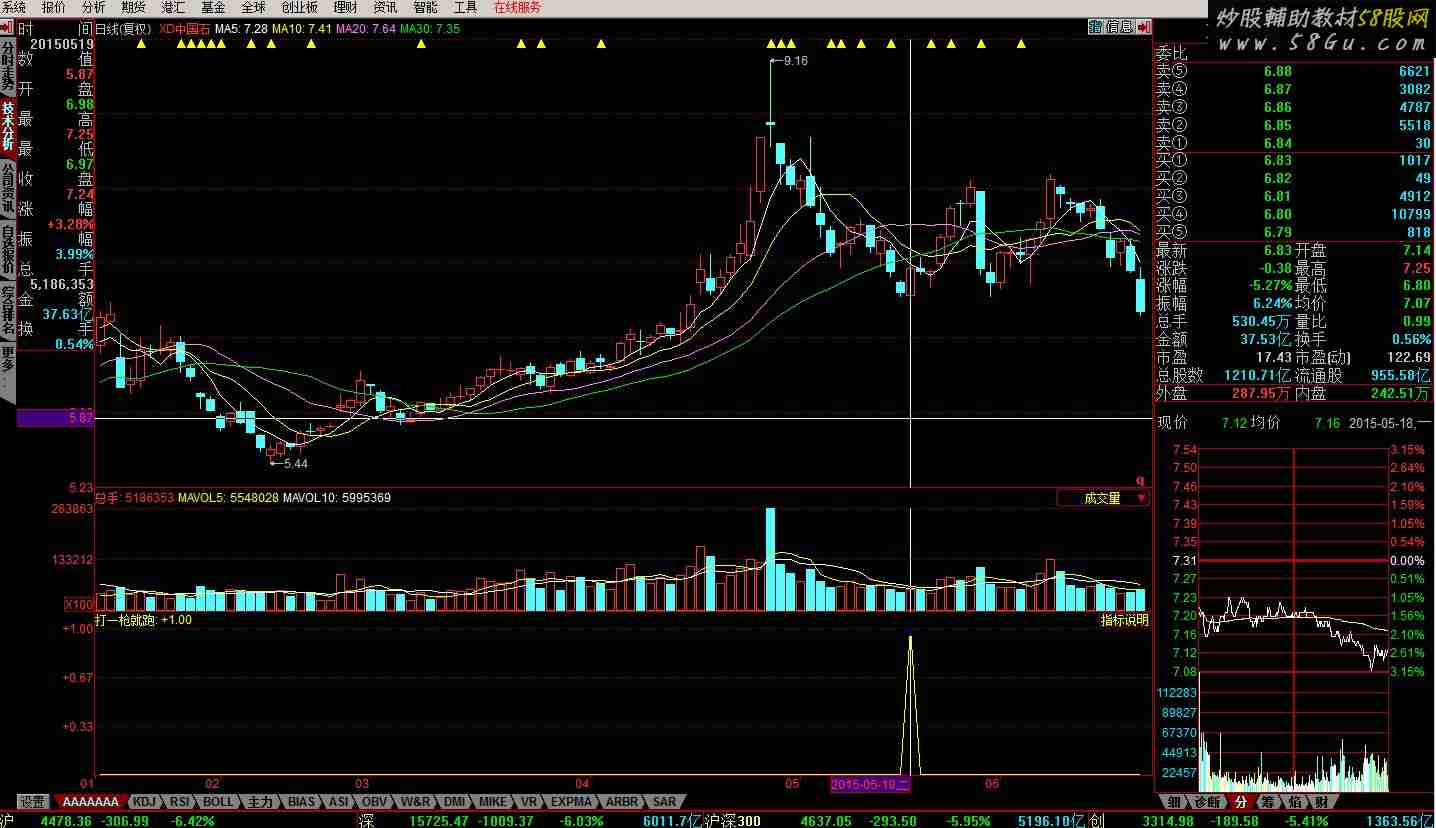1436x828 pixels.
Task: Switch to the KDJ indicator tab
Action: [x=144, y=801]
